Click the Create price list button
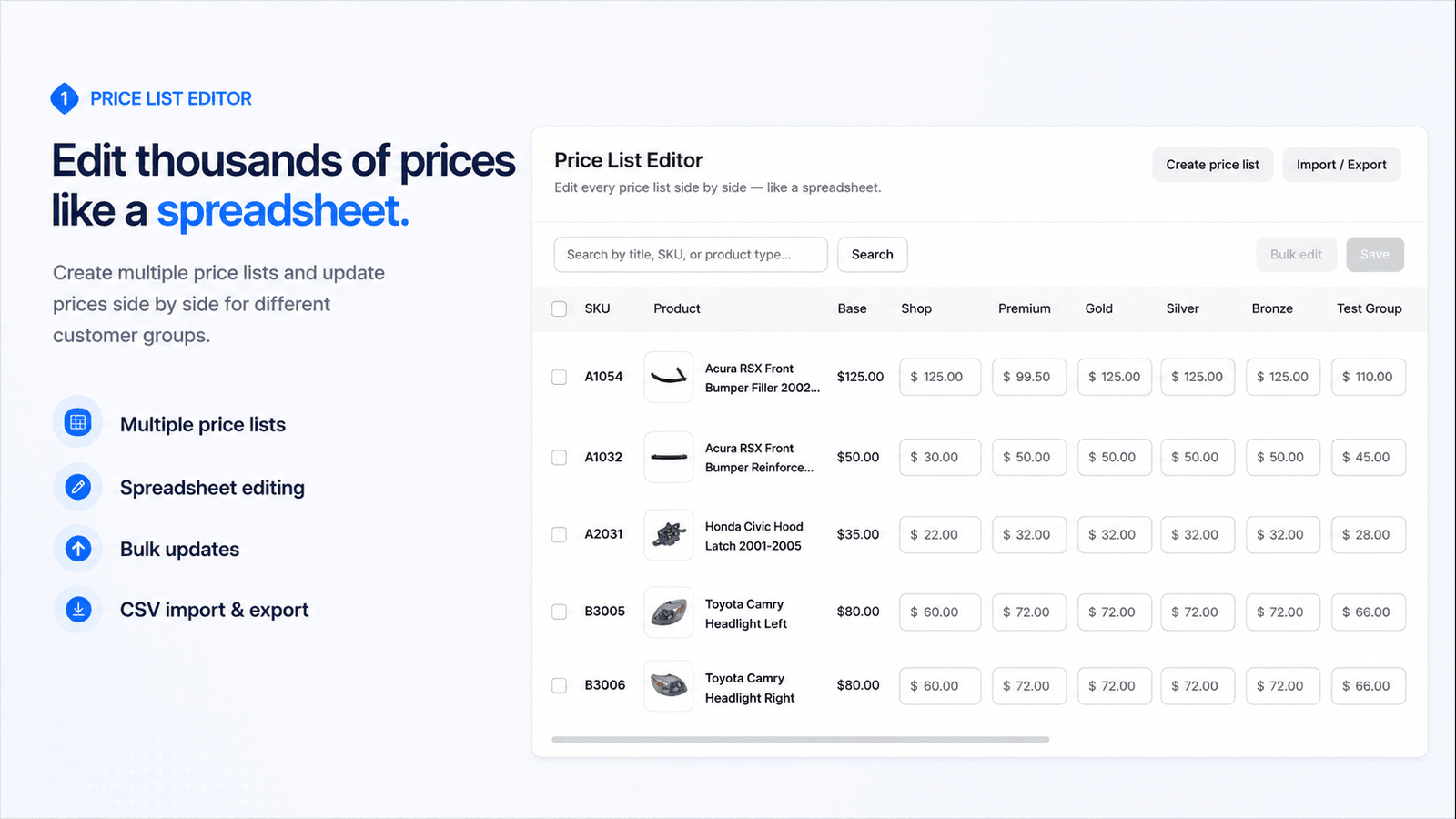 tap(1213, 165)
